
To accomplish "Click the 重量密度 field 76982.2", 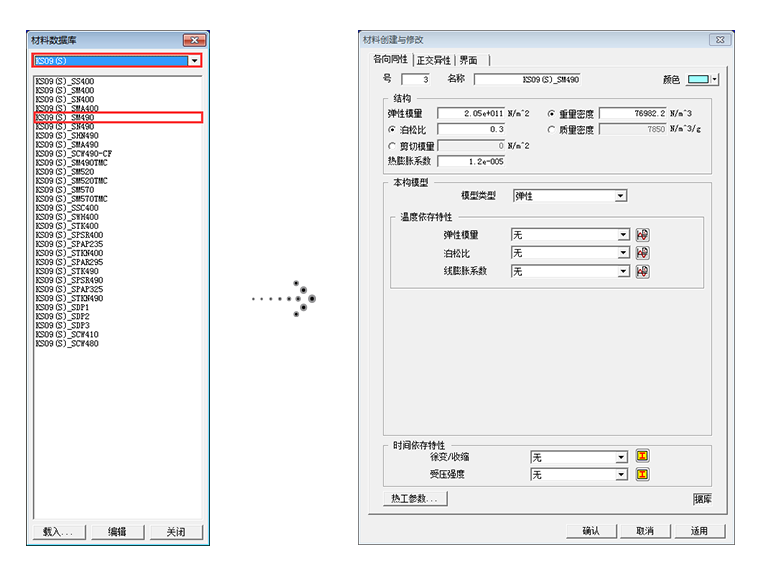I will click(633, 113).
